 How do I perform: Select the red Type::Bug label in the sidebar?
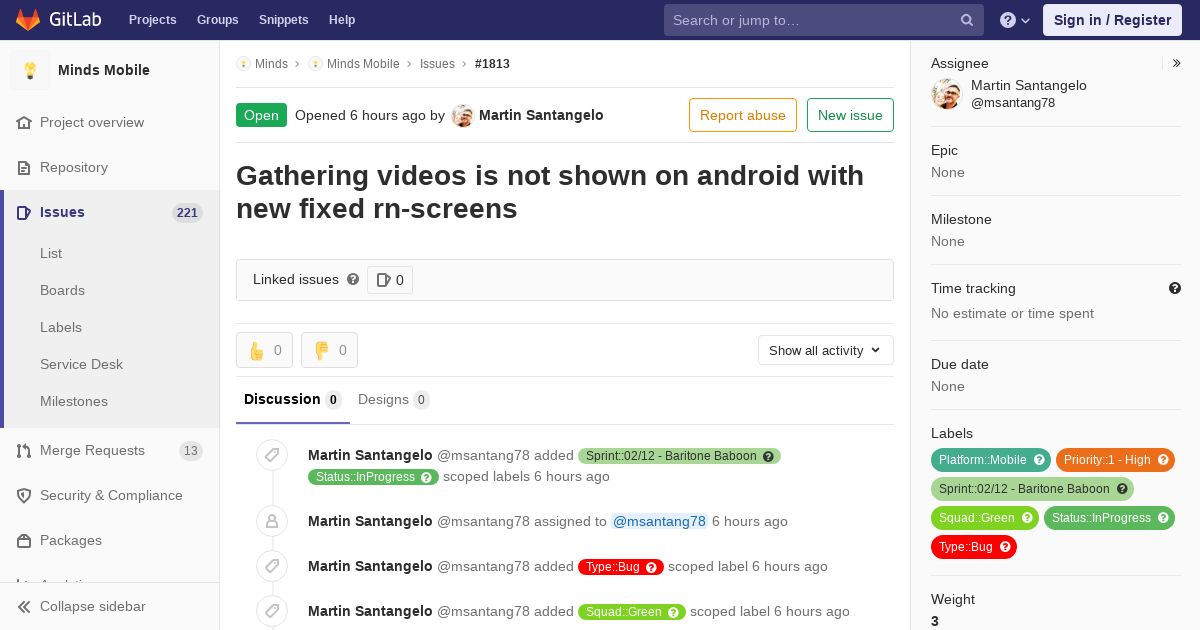[974, 547]
